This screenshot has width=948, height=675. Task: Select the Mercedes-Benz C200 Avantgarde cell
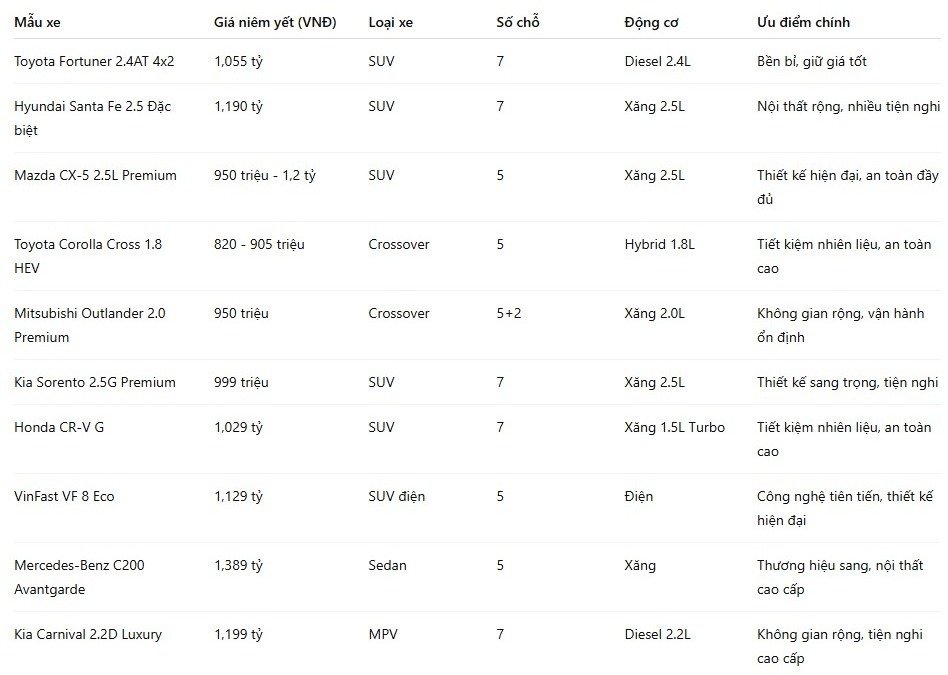(79, 577)
